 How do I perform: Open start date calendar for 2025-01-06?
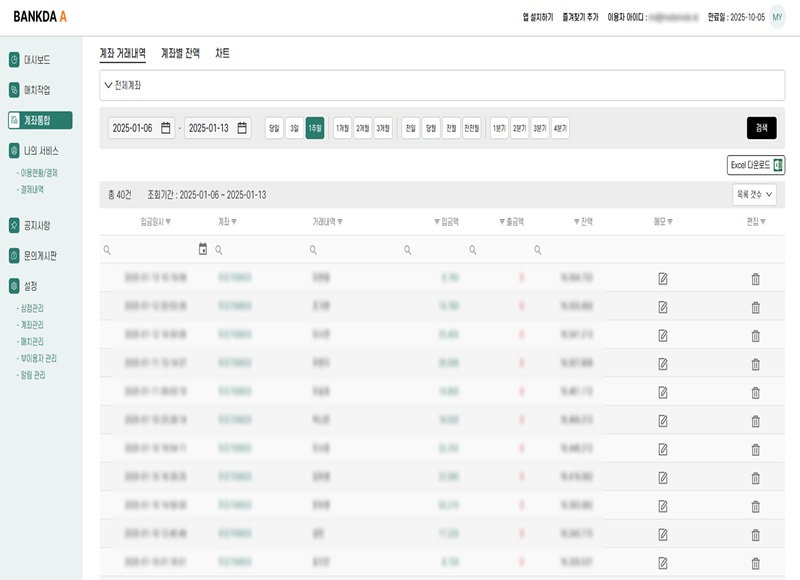166,128
